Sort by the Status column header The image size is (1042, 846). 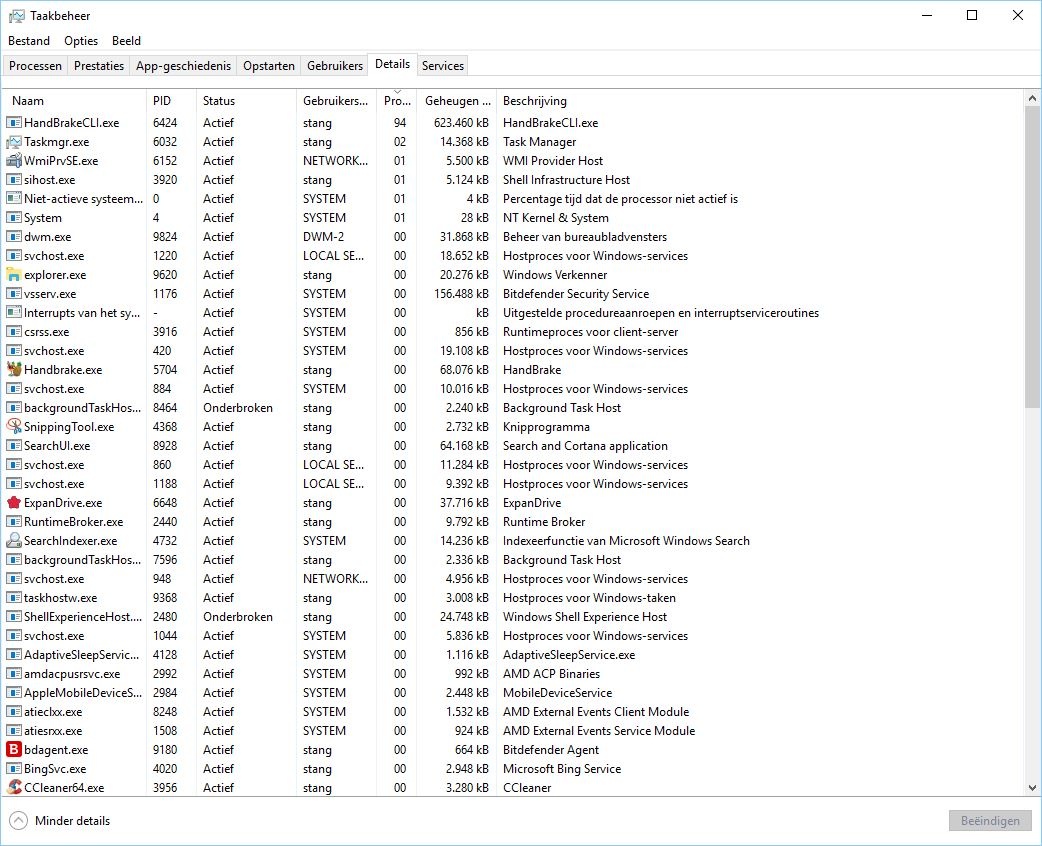pyautogui.click(x=246, y=101)
